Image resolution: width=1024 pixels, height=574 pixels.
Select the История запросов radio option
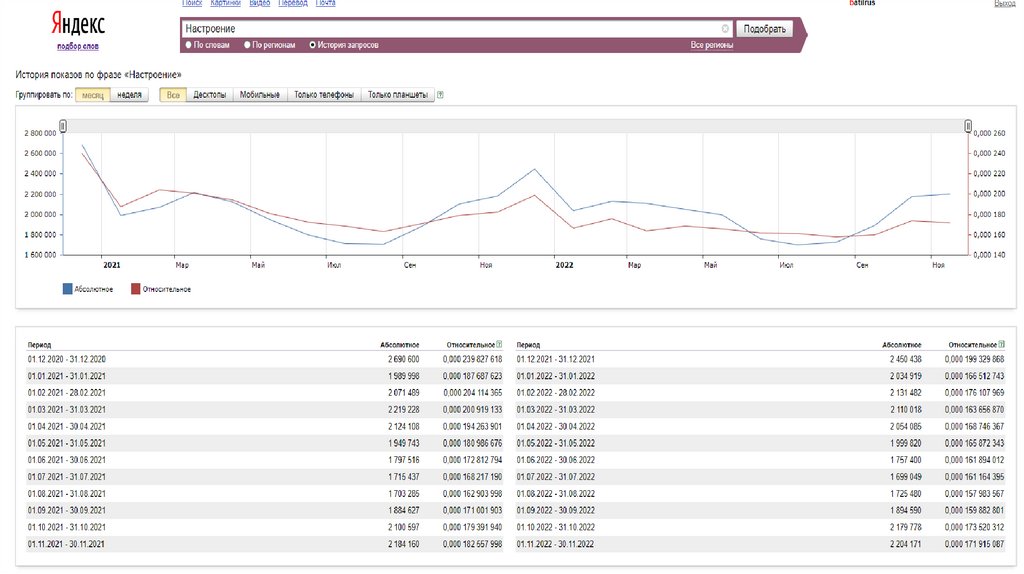click(x=313, y=45)
